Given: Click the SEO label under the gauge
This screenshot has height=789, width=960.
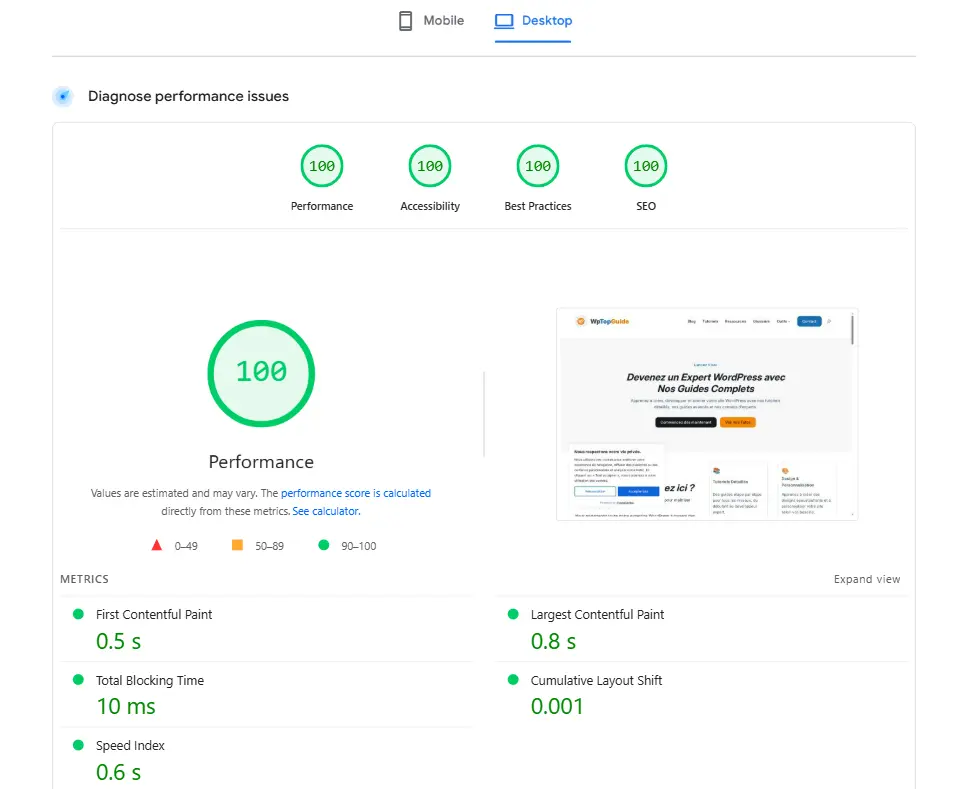Looking at the screenshot, I should pyautogui.click(x=646, y=206).
